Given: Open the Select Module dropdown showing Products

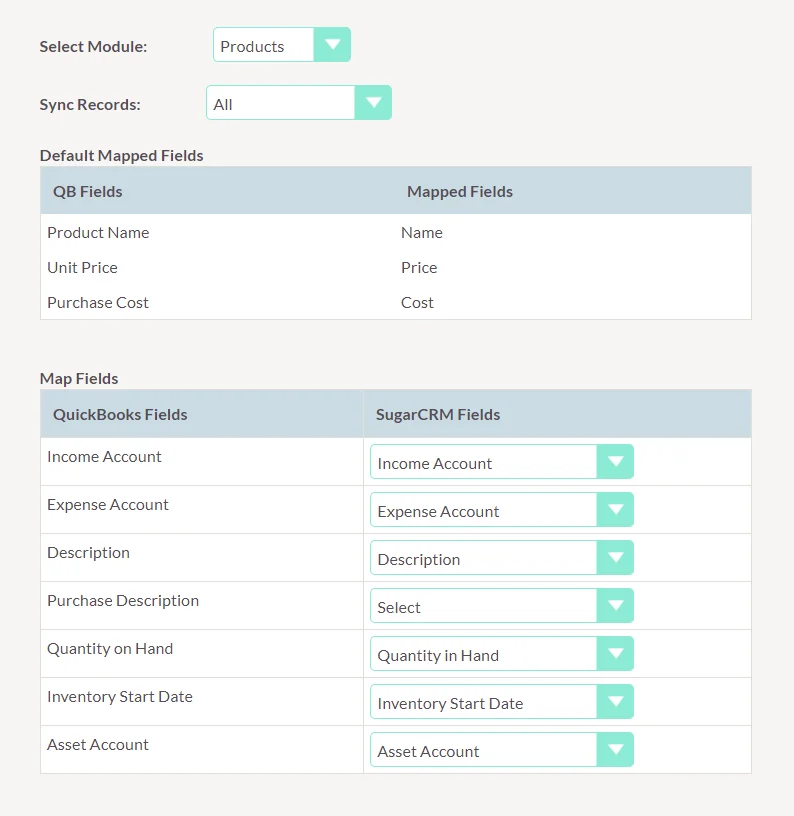Looking at the screenshot, I should [281, 45].
